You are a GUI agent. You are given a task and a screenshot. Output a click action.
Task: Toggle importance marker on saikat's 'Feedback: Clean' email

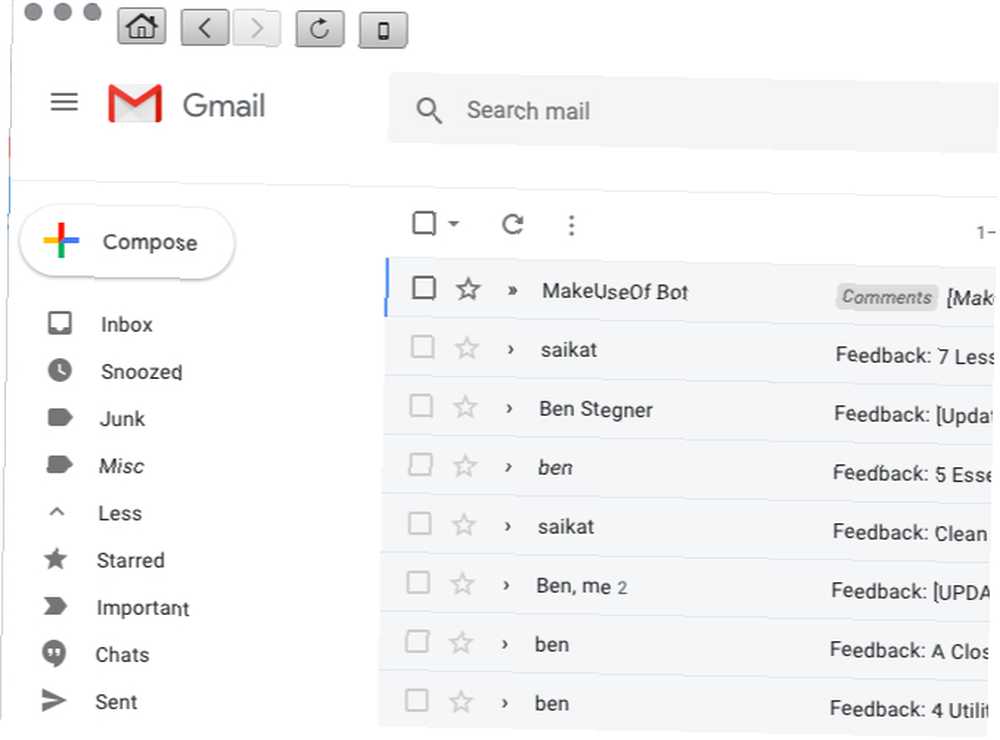click(x=508, y=526)
